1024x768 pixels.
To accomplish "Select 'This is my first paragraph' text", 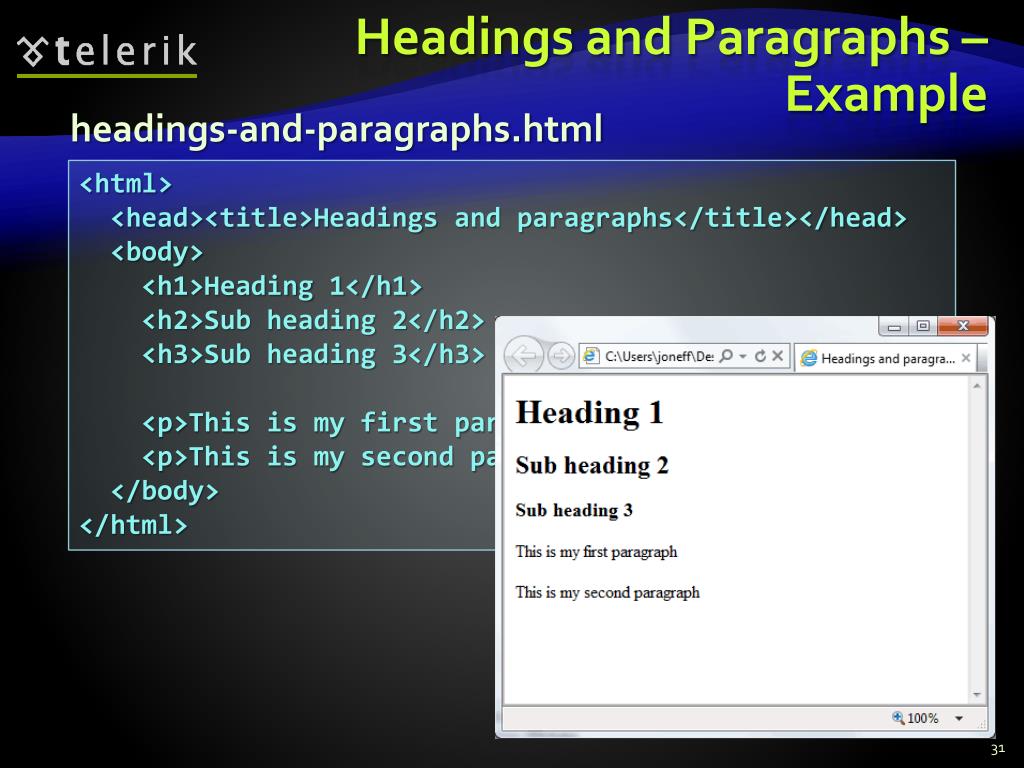I will [596, 552].
